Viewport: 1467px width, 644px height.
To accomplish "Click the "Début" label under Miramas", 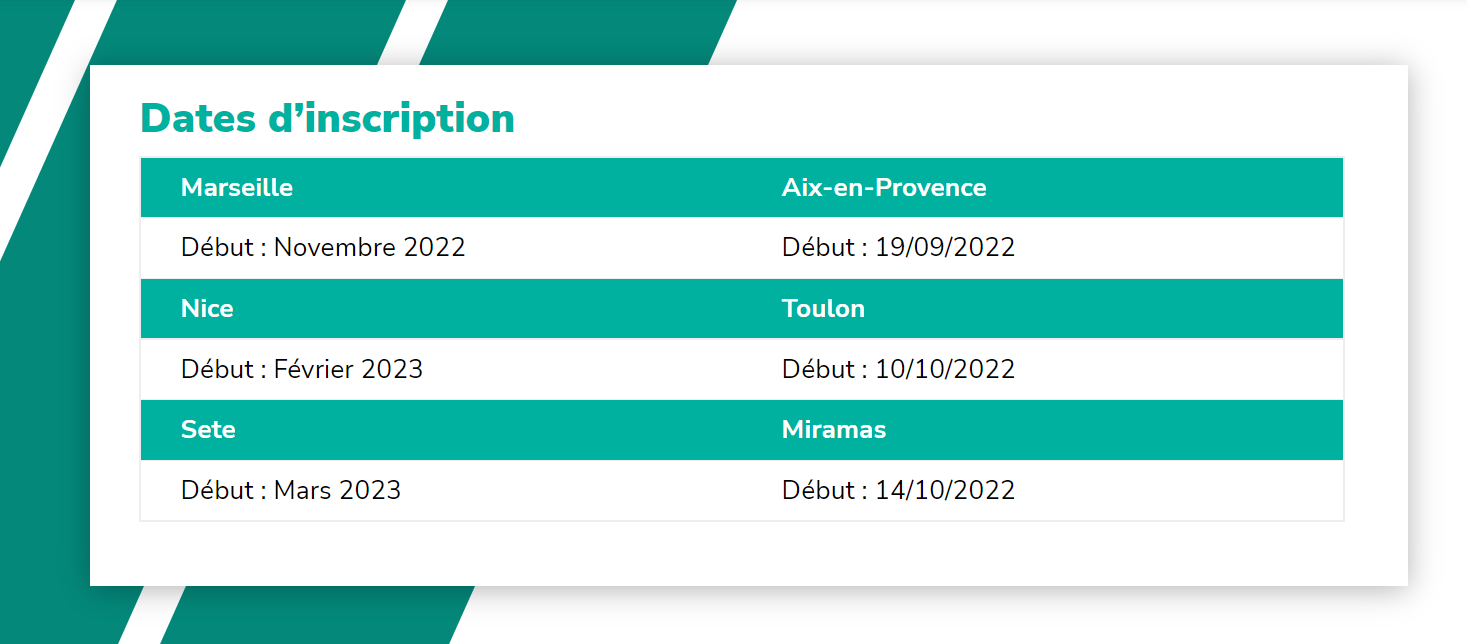I will (x=818, y=491).
